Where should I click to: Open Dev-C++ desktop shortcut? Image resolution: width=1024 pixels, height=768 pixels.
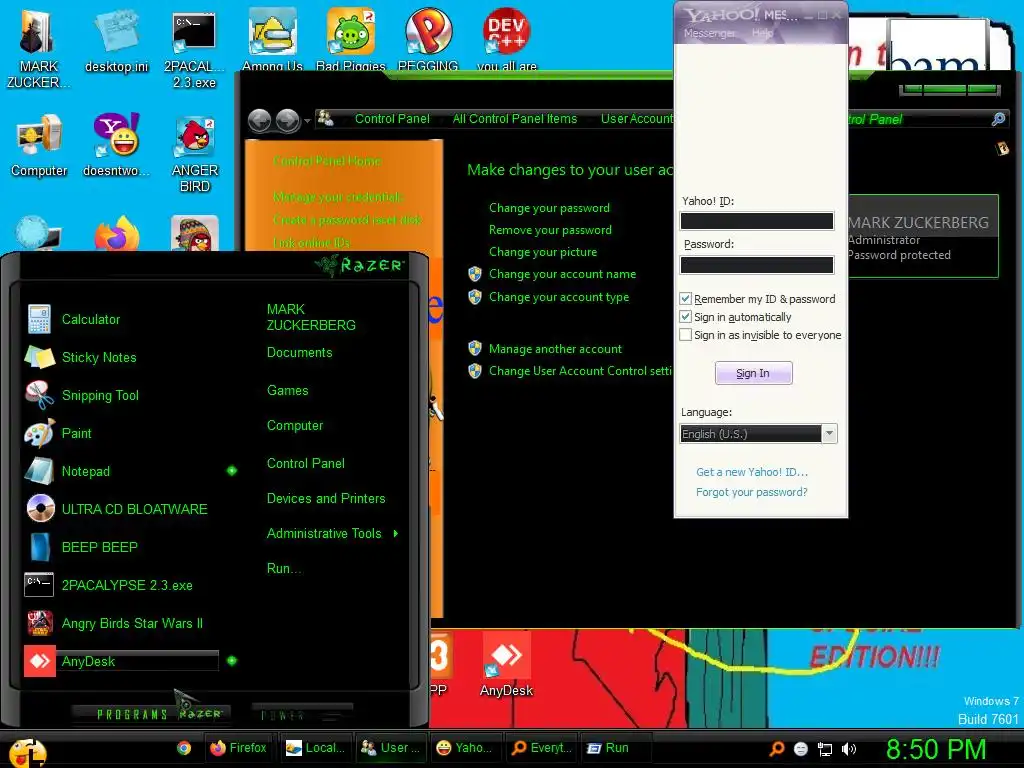coord(507,38)
